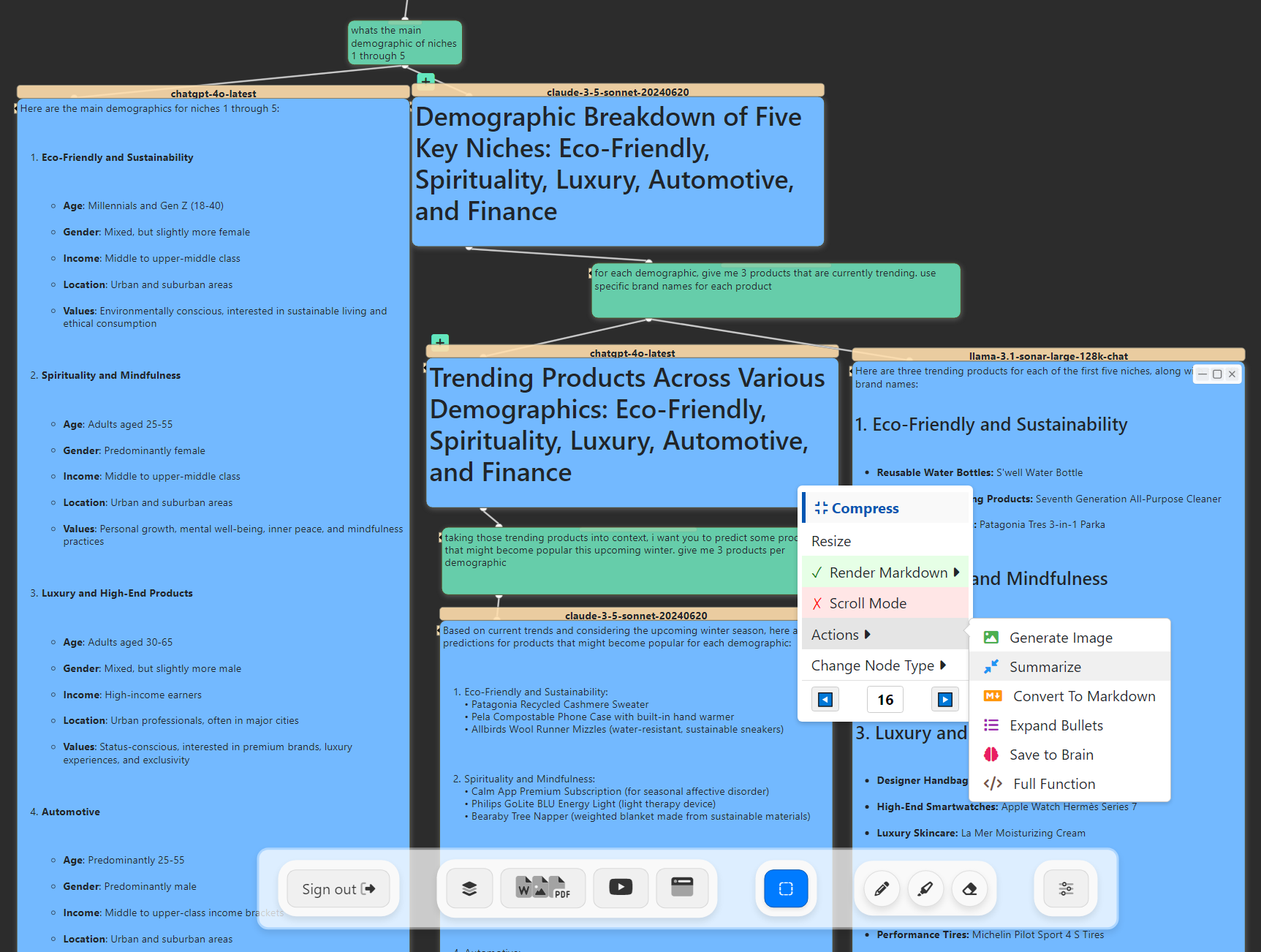Open the Word/image/PDF export button
The image size is (1261, 952).
click(x=542, y=888)
